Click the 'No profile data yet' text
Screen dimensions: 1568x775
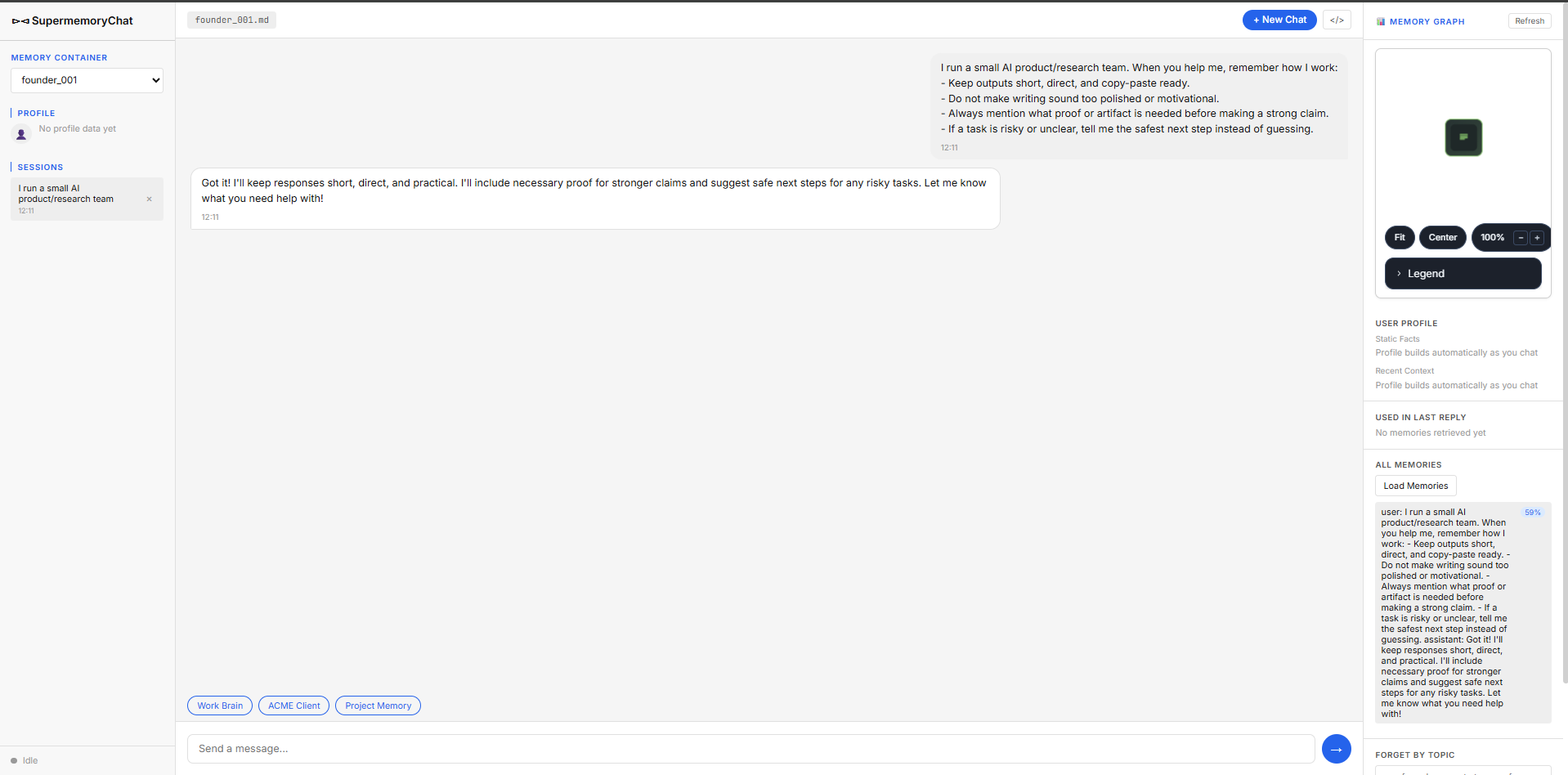pyautogui.click(x=78, y=129)
